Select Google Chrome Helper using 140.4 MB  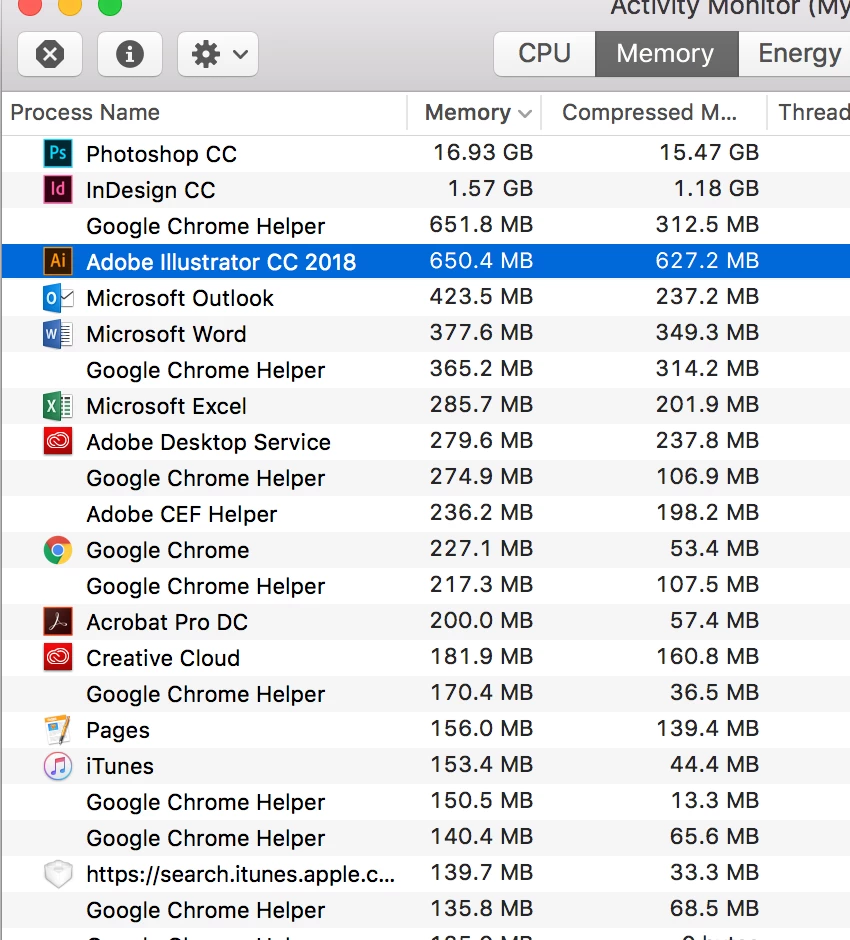tap(205, 838)
